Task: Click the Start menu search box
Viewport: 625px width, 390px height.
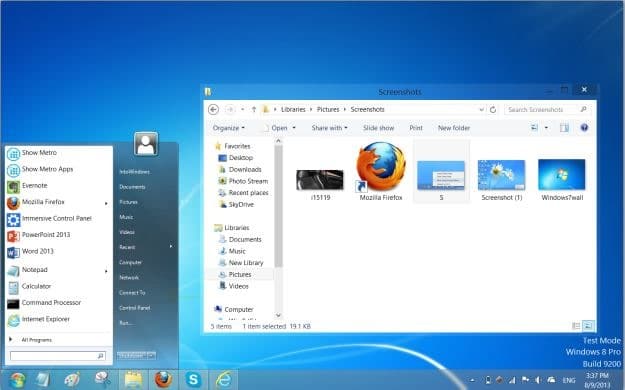Action: click(58, 356)
